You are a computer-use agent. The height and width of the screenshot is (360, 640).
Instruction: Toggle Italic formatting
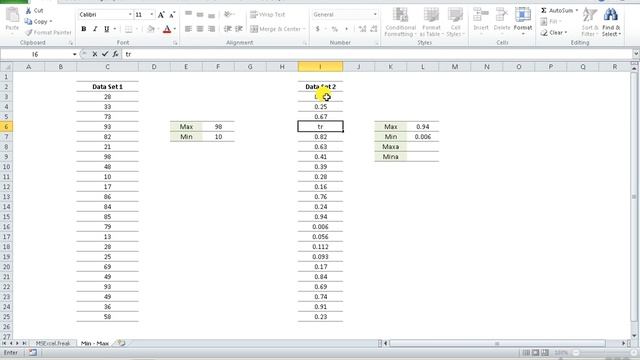(95, 29)
